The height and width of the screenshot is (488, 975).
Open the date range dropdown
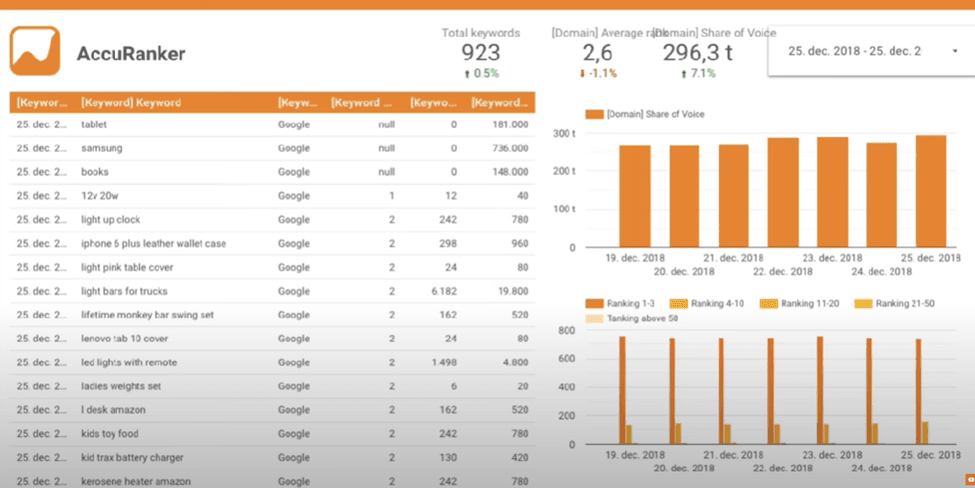click(872, 51)
